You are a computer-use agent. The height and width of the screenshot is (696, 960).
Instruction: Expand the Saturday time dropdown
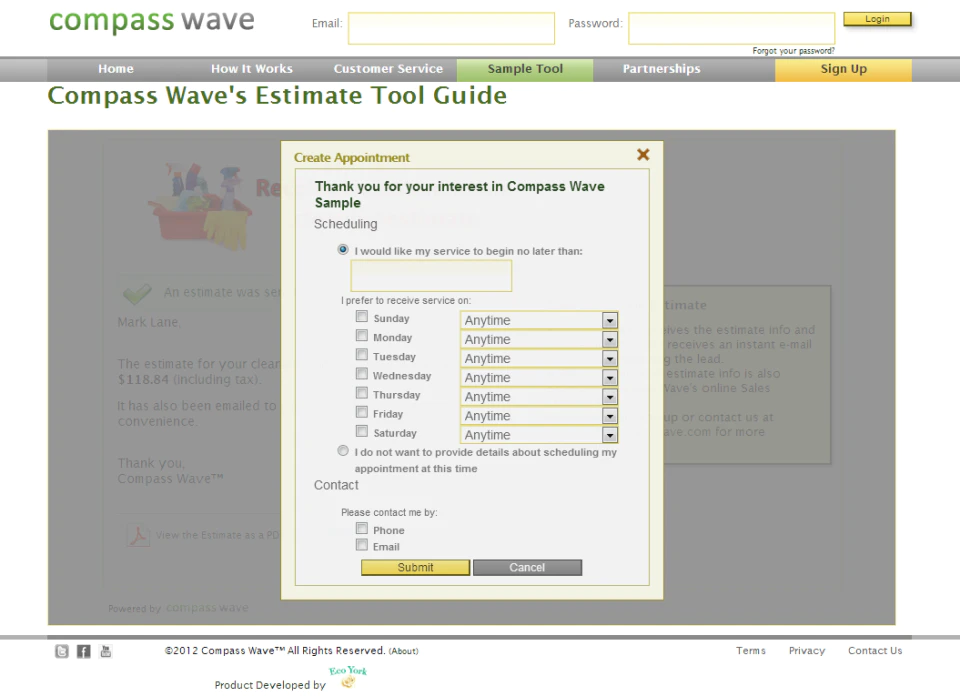click(x=609, y=435)
